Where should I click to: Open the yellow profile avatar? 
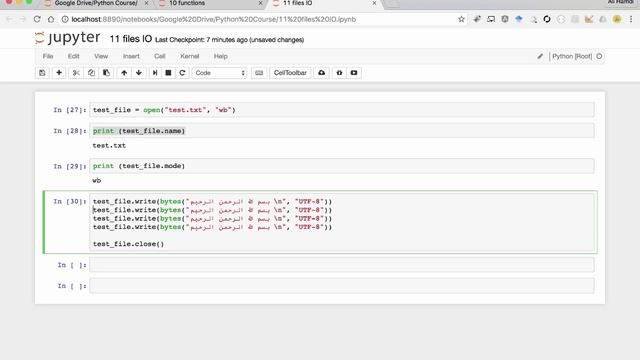coord(617,19)
